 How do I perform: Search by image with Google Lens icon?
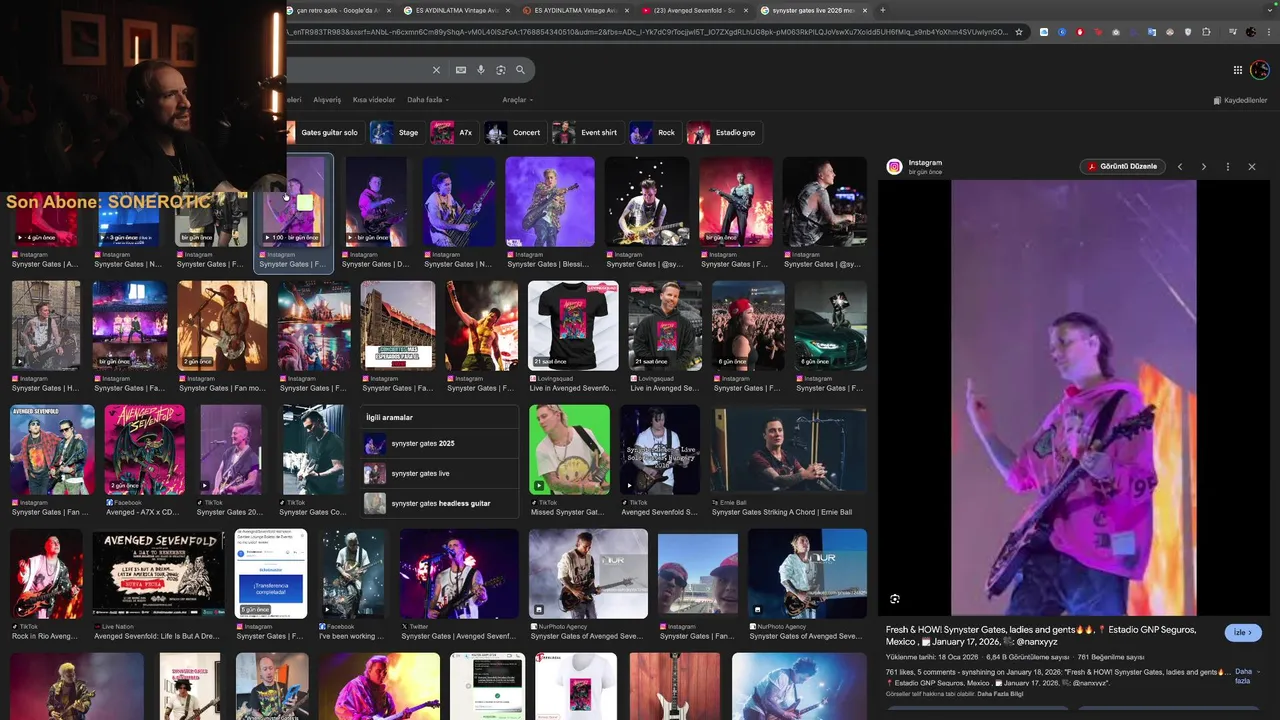point(501,70)
